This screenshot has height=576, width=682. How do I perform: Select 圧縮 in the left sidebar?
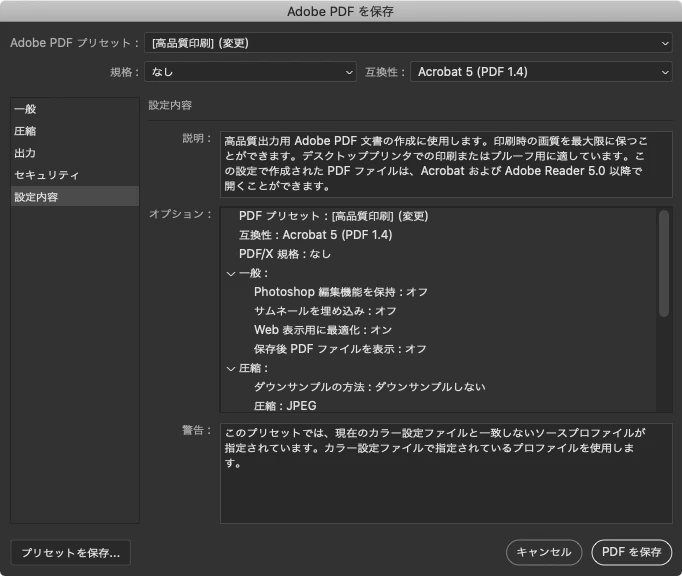pos(74,131)
